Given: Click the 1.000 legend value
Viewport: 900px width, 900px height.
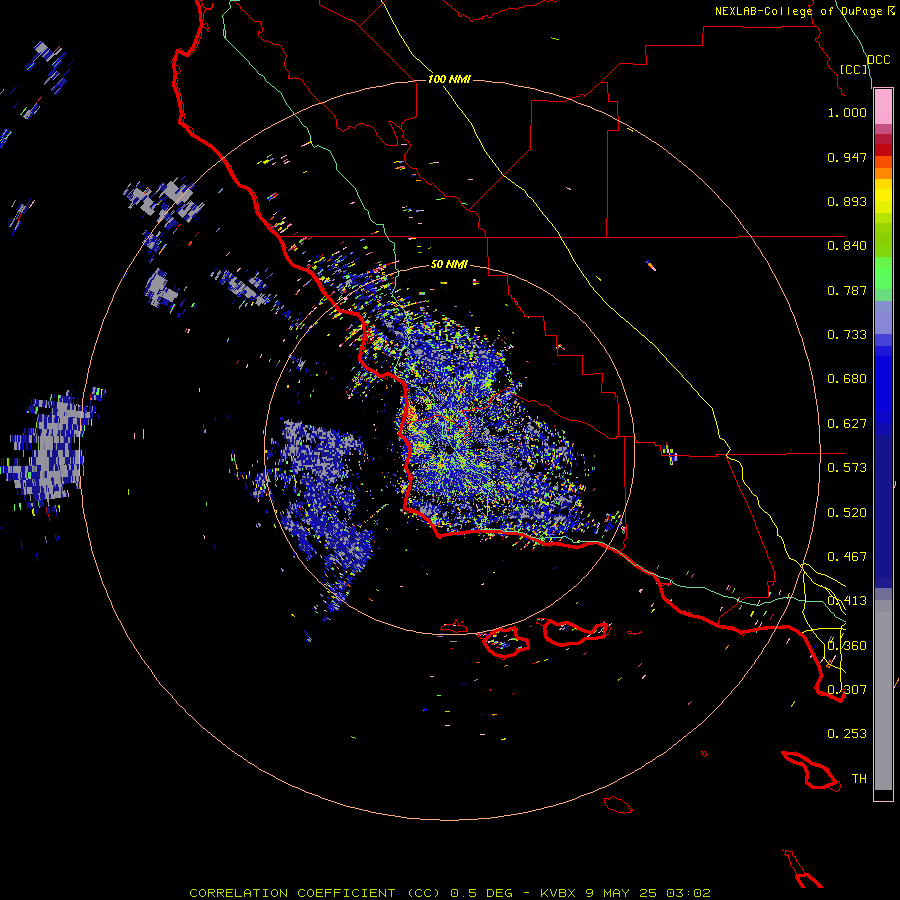Looking at the screenshot, I should pyautogui.click(x=847, y=112).
